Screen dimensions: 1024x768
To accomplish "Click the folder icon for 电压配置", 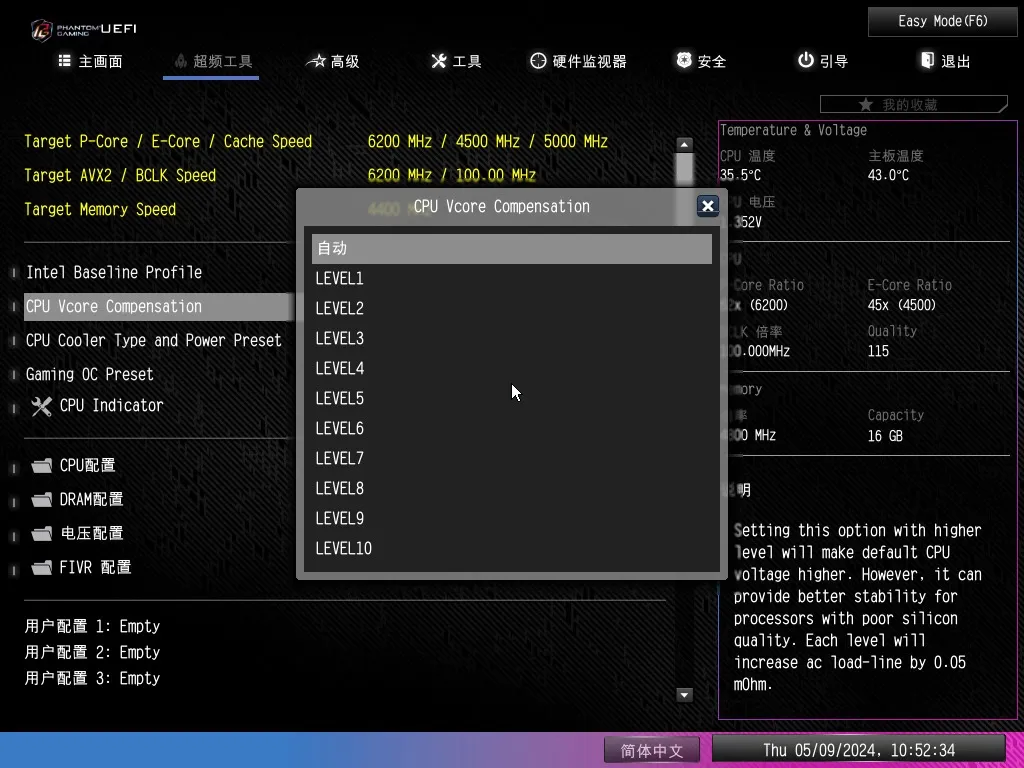I will [x=42, y=534].
